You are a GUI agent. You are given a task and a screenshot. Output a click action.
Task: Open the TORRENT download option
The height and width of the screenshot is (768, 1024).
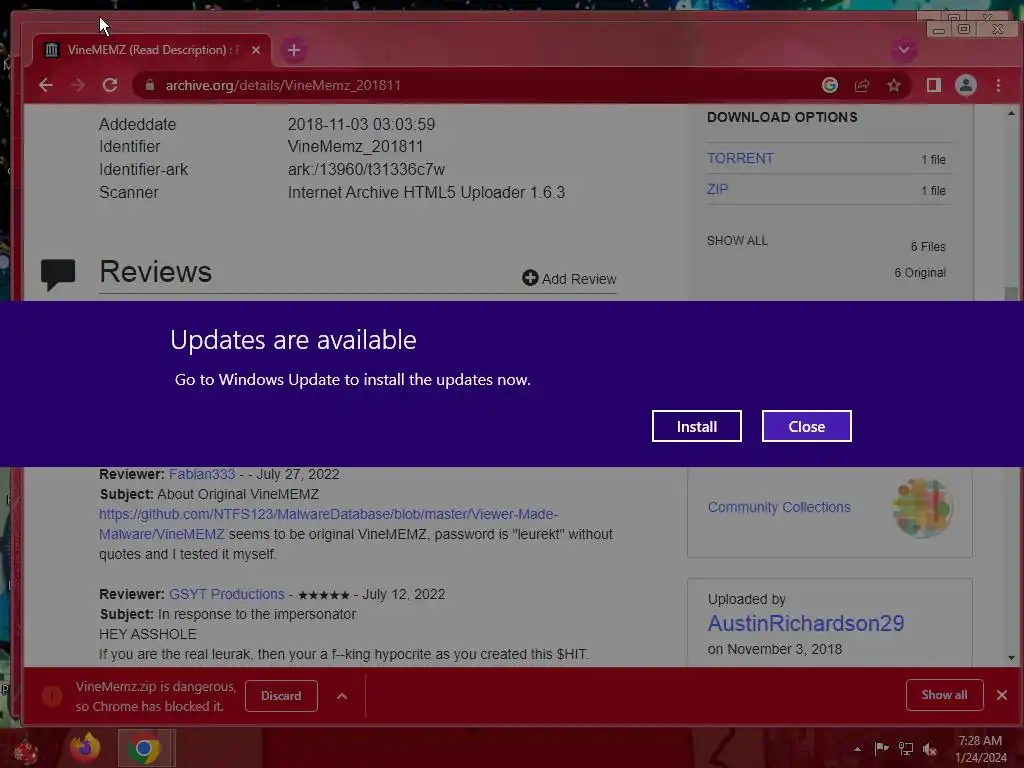click(740, 159)
